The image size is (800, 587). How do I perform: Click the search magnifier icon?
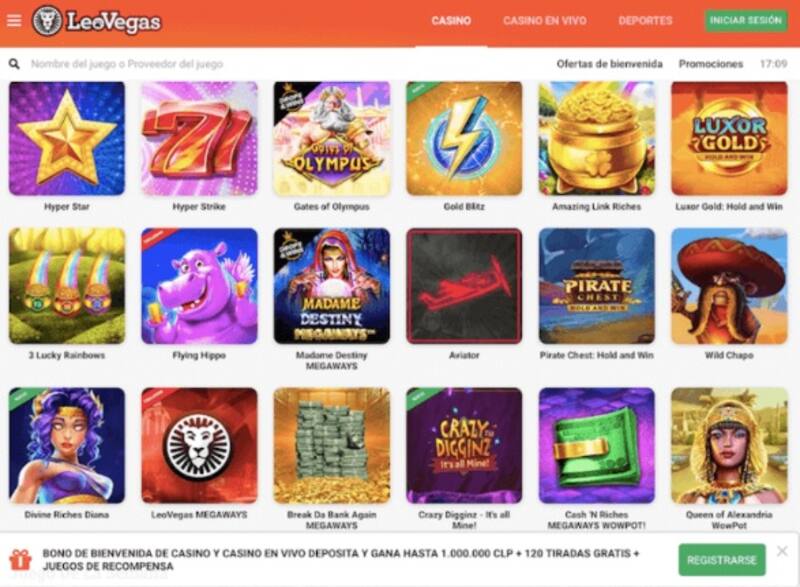14,64
